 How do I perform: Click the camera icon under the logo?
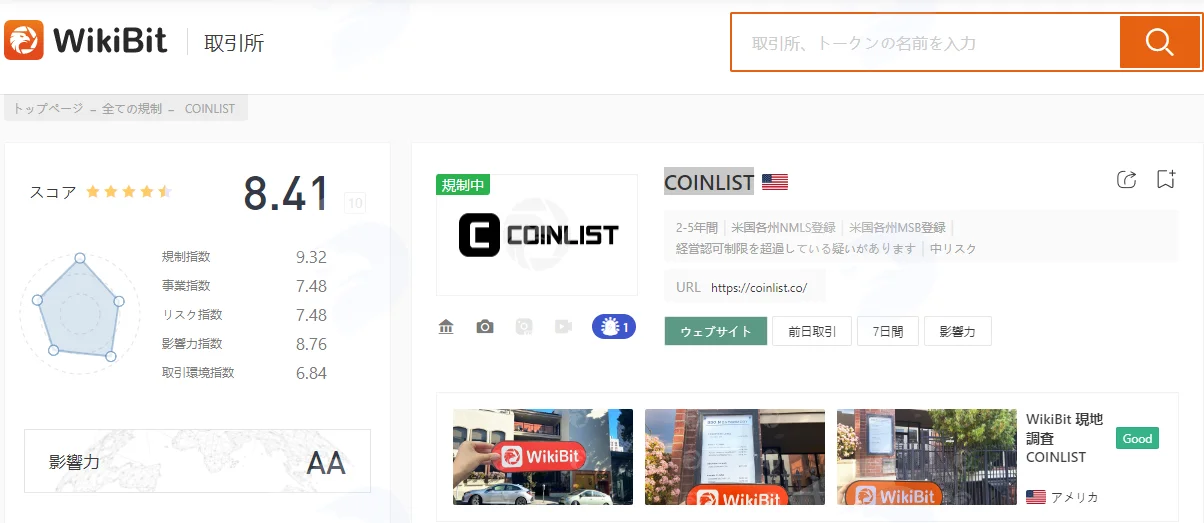(x=485, y=326)
